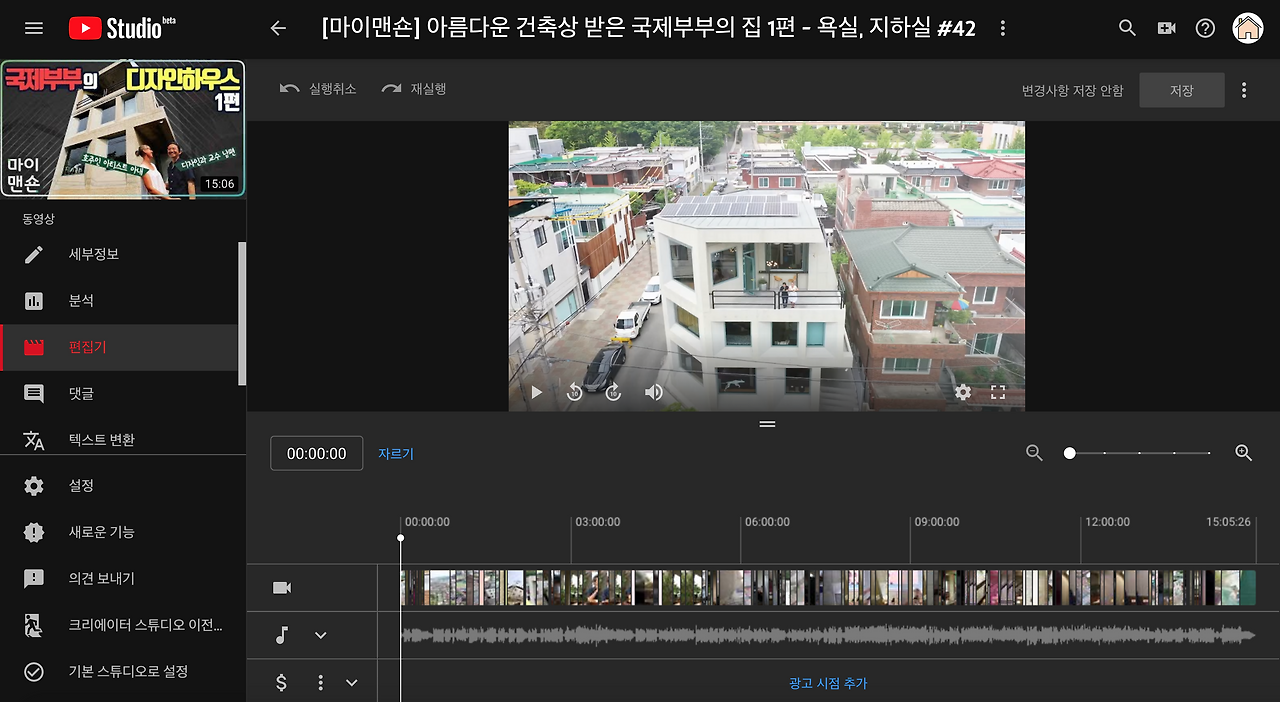Expand the monetization track chevron

pyautogui.click(x=351, y=682)
